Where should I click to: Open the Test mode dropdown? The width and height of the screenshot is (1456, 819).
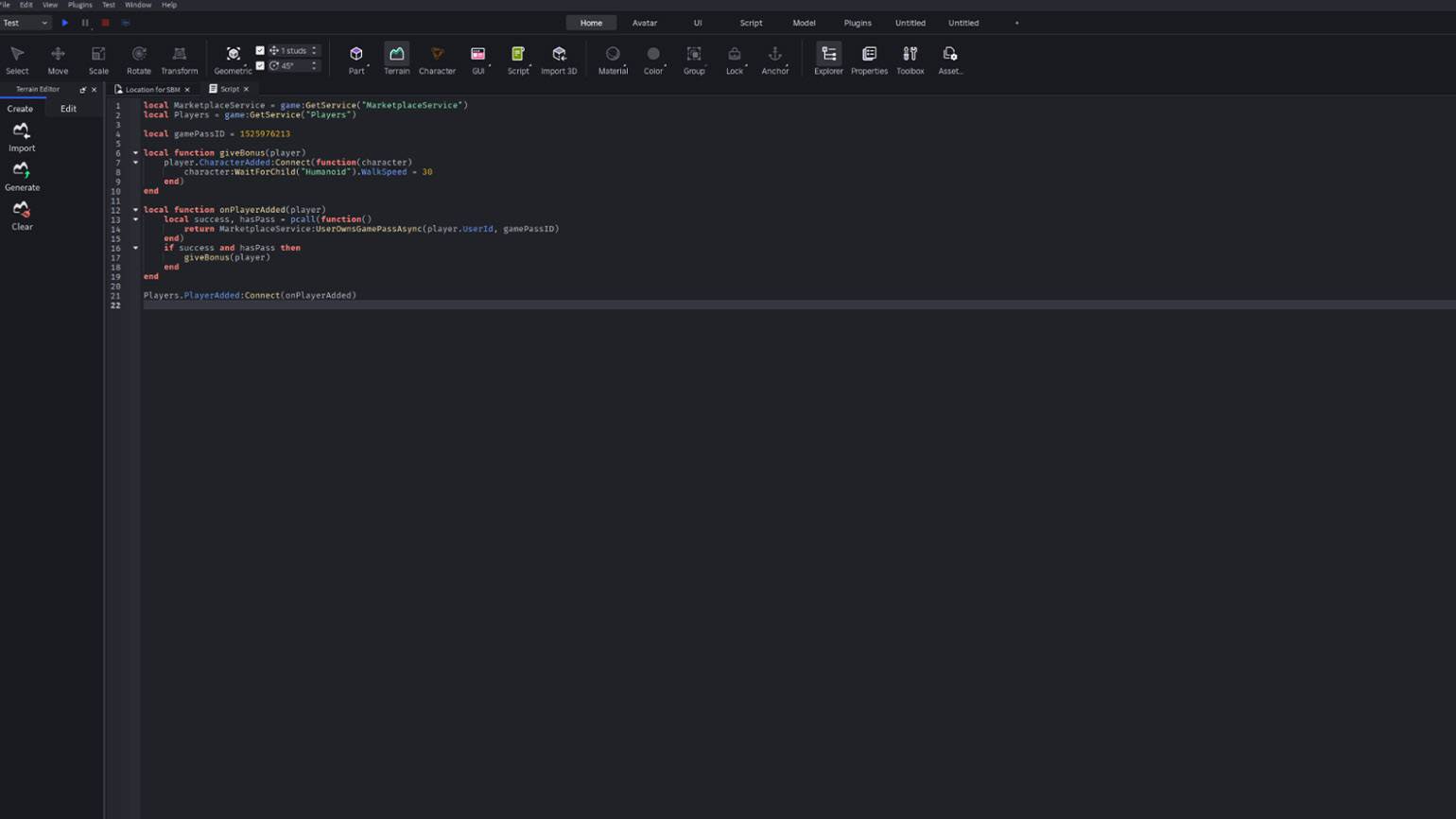pos(26,23)
